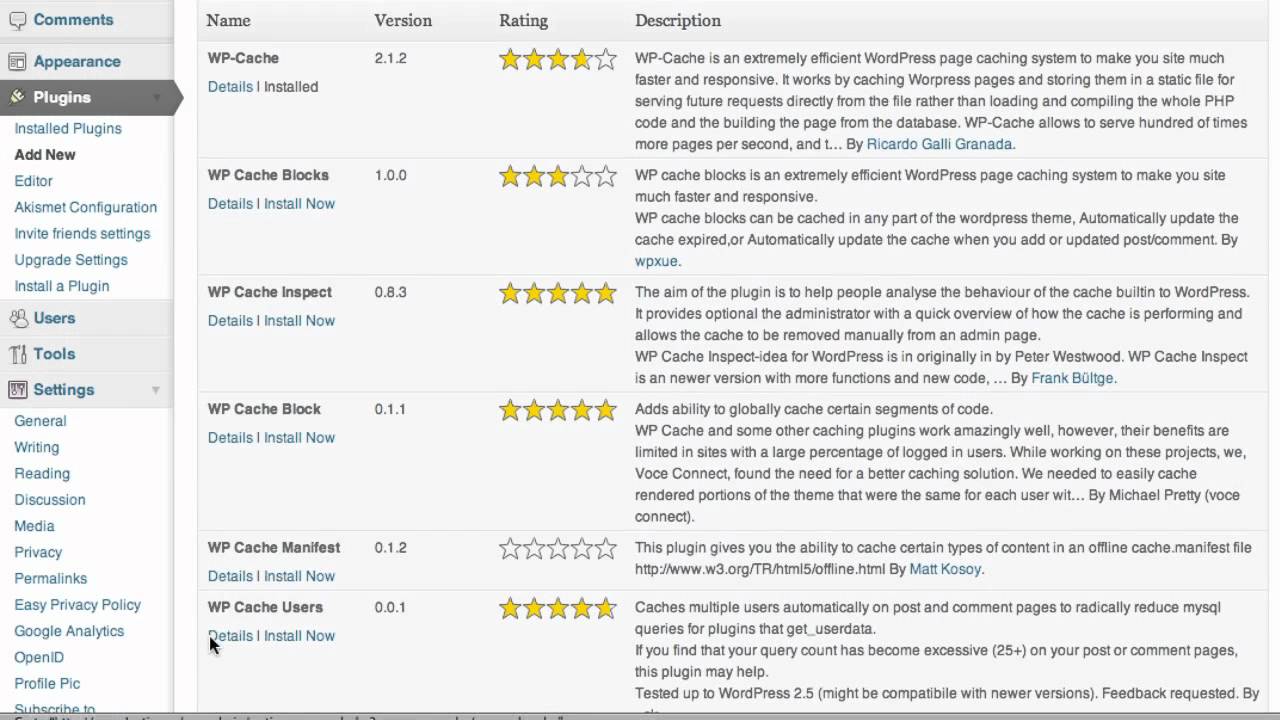Open Akismet Configuration page
1280x720 pixels.
pyautogui.click(x=85, y=207)
